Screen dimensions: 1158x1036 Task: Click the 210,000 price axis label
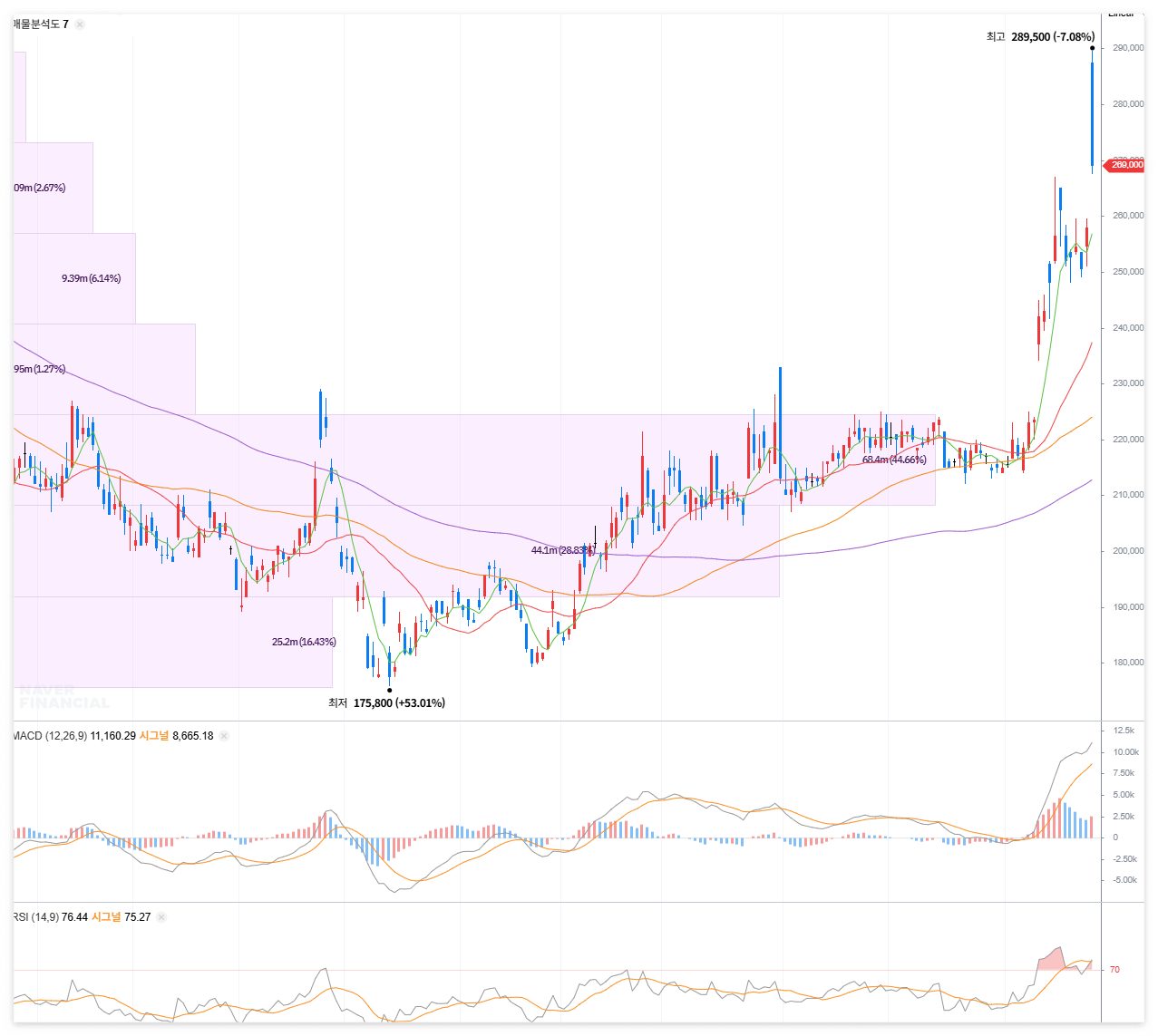coord(1127,495)
